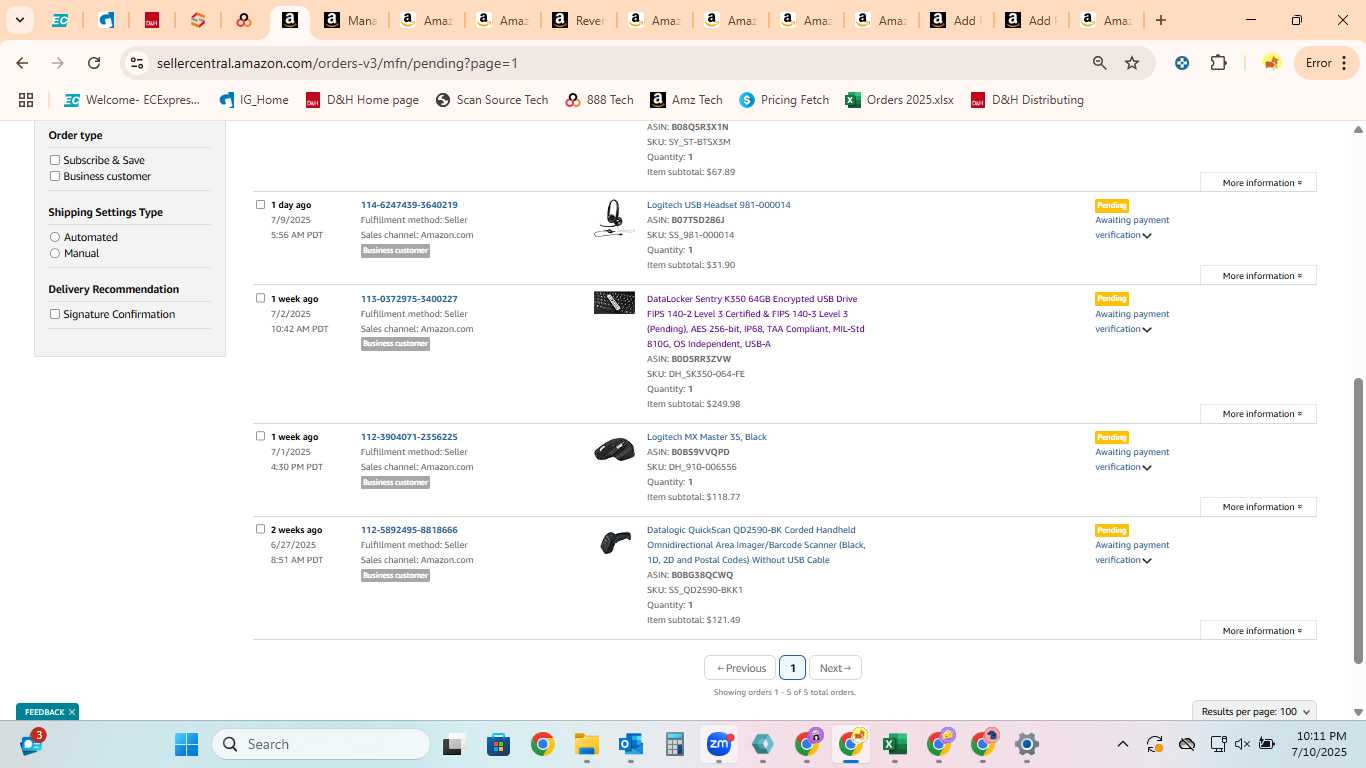Screen dimensions: 1366x768
Task: Select order 112-3904071-2356225 checkbox
Action: (x=260, y=436)
